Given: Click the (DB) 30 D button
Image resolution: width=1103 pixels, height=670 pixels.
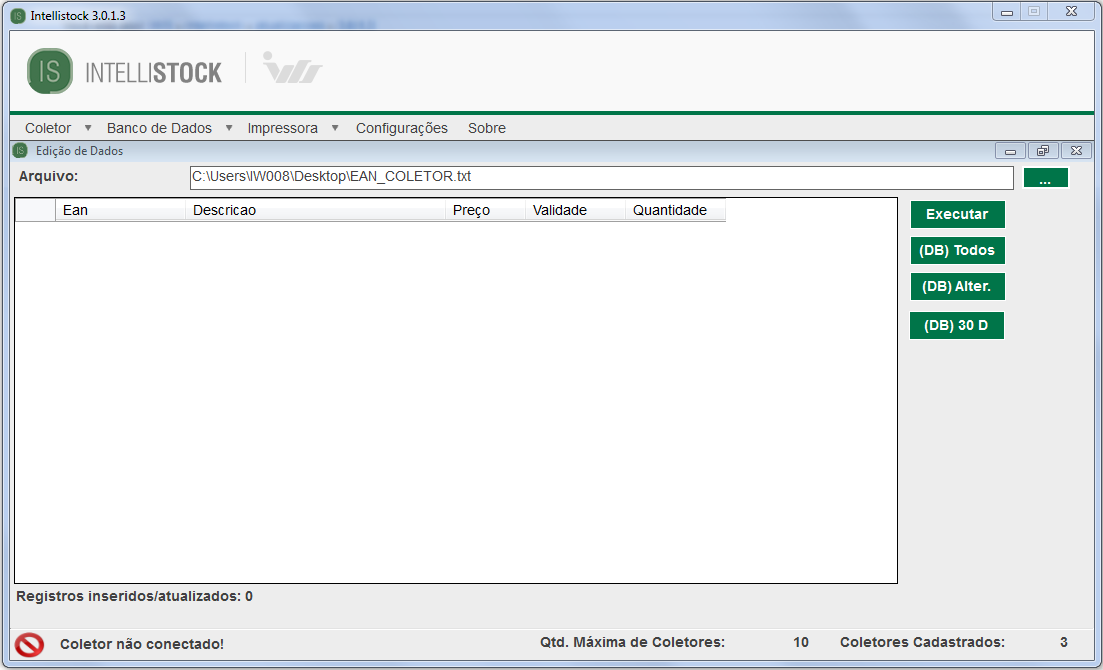Looking at the screenshot, I should 957,325.
